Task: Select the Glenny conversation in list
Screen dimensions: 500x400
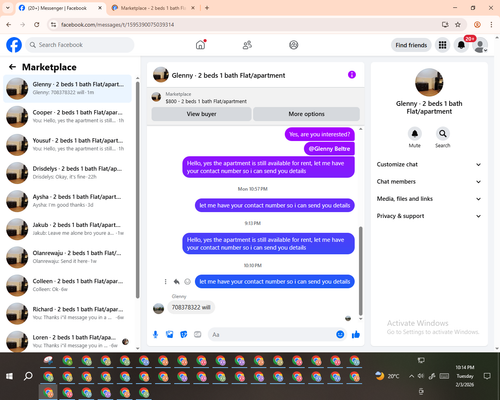Action: [68, 88]
